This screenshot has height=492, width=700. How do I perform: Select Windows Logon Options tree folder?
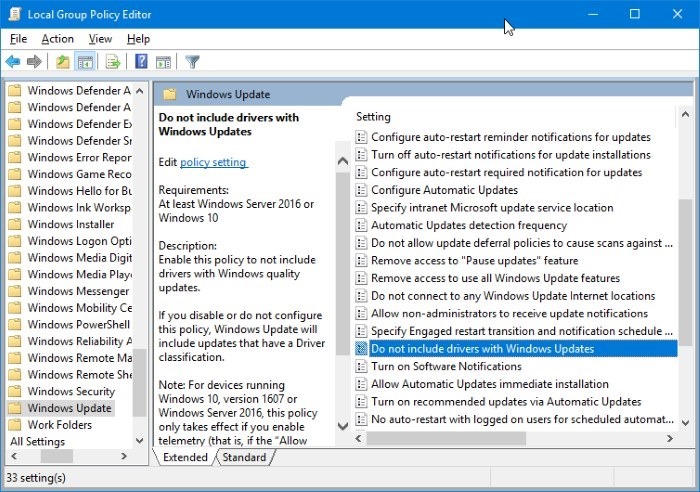point(79,241)
